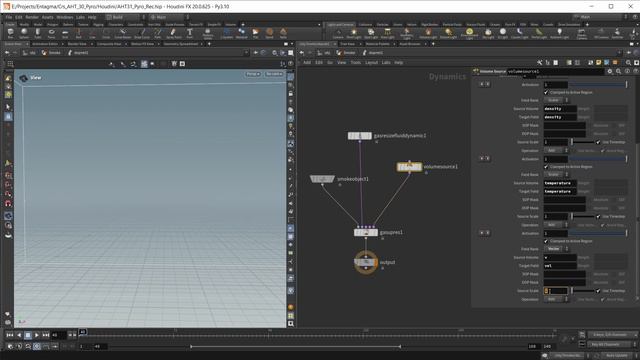Select the Sphere shelf tool
Viewport: 640px width, 360px height.
[24, 33]
